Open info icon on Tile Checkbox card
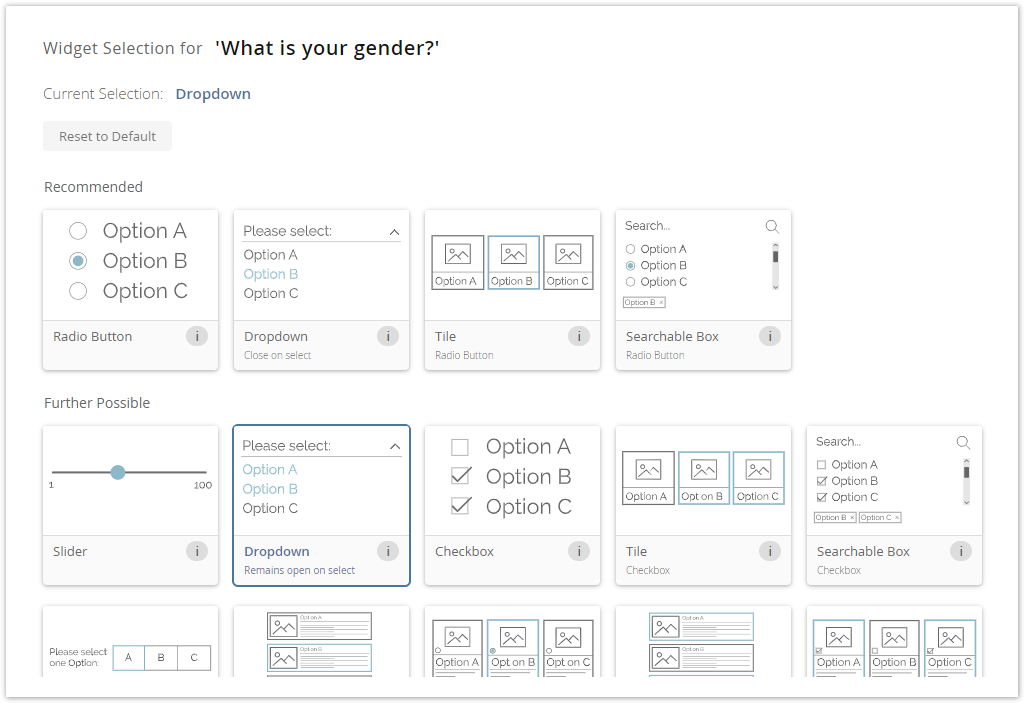This screenshot has width=1024, height=703. click(x=770, y=551)
